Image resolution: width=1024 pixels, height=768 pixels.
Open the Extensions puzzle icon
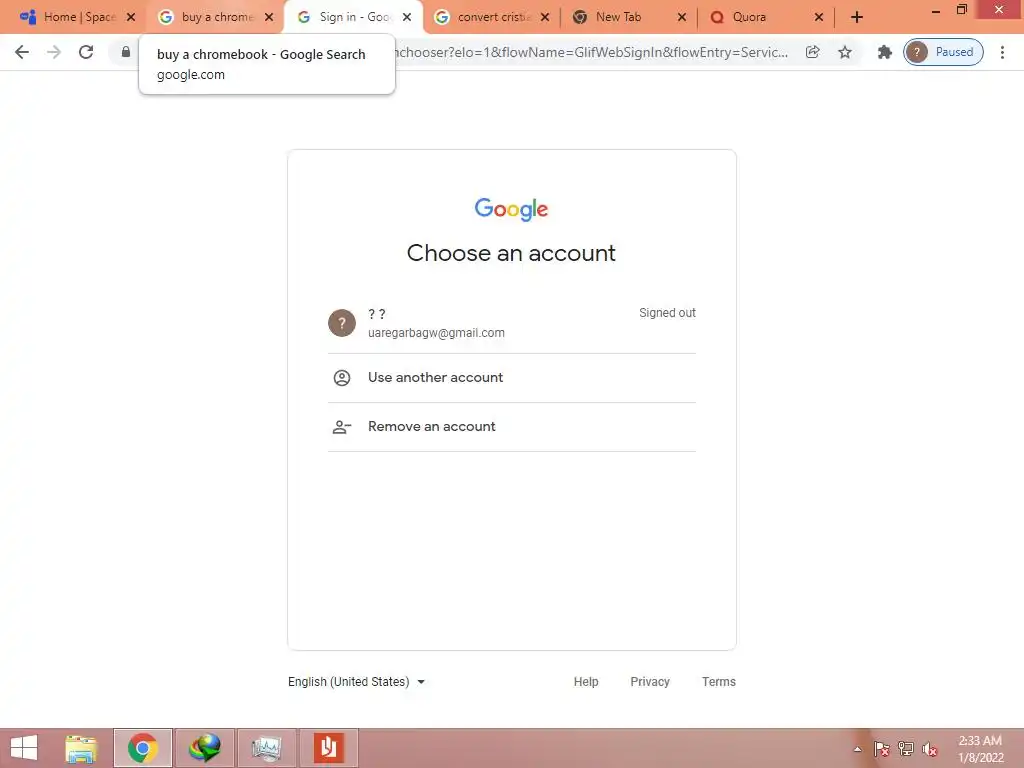(885, 52)
